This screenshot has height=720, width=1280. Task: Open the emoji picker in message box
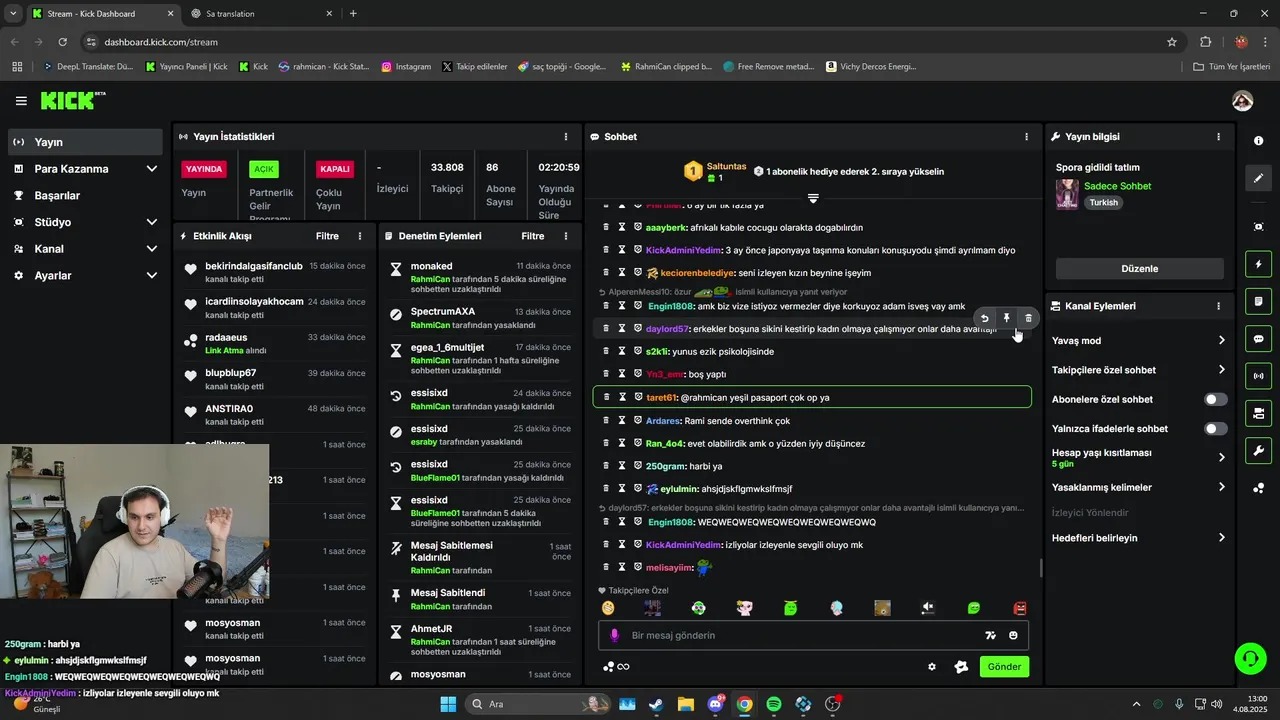tap(1013, 635)
